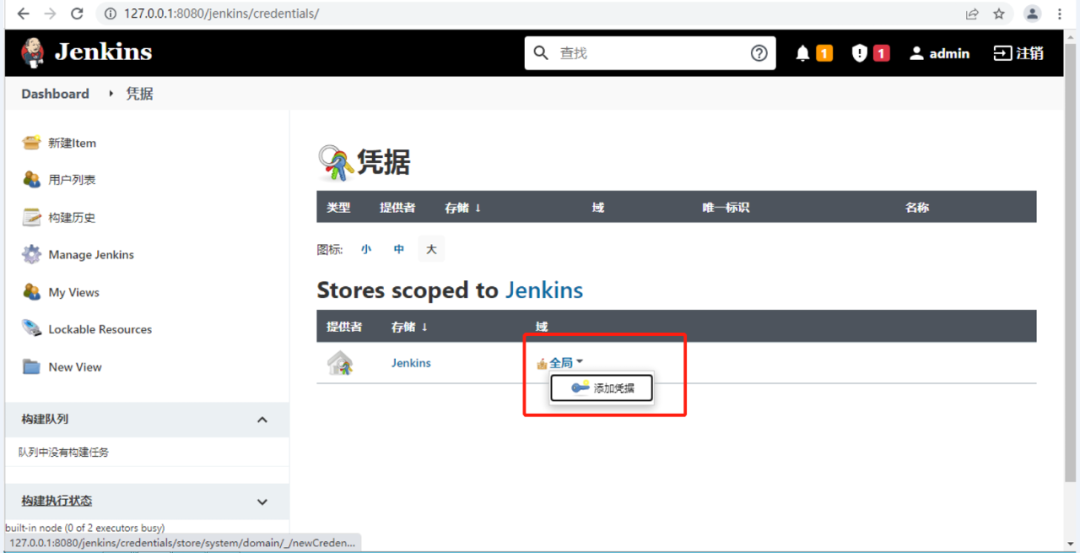Click the 用户列表 people icon
The width and height of the screenshot is (1080, 553).
pos(32,180)
